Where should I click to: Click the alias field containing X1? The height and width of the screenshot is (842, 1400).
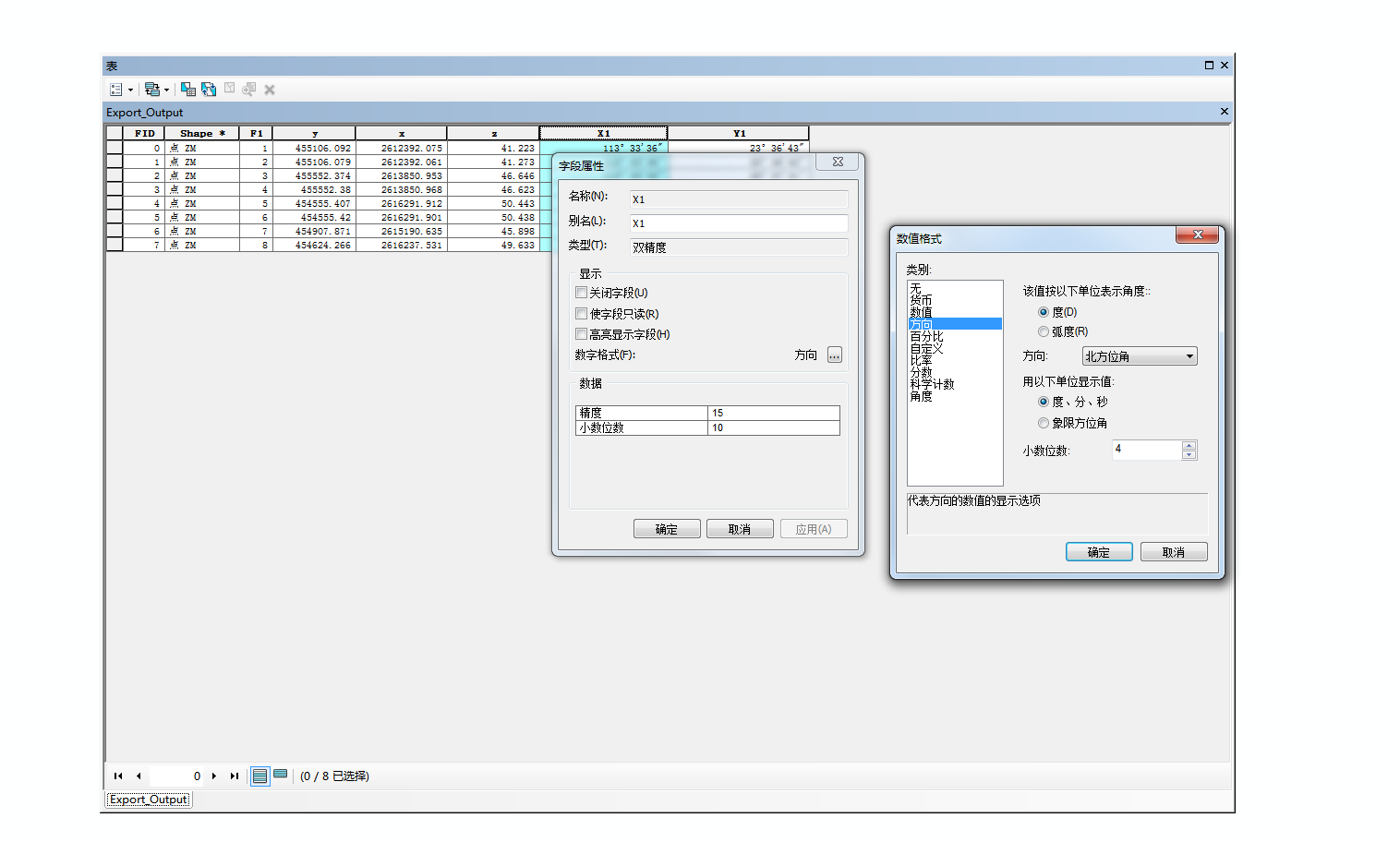pos(739,223)
